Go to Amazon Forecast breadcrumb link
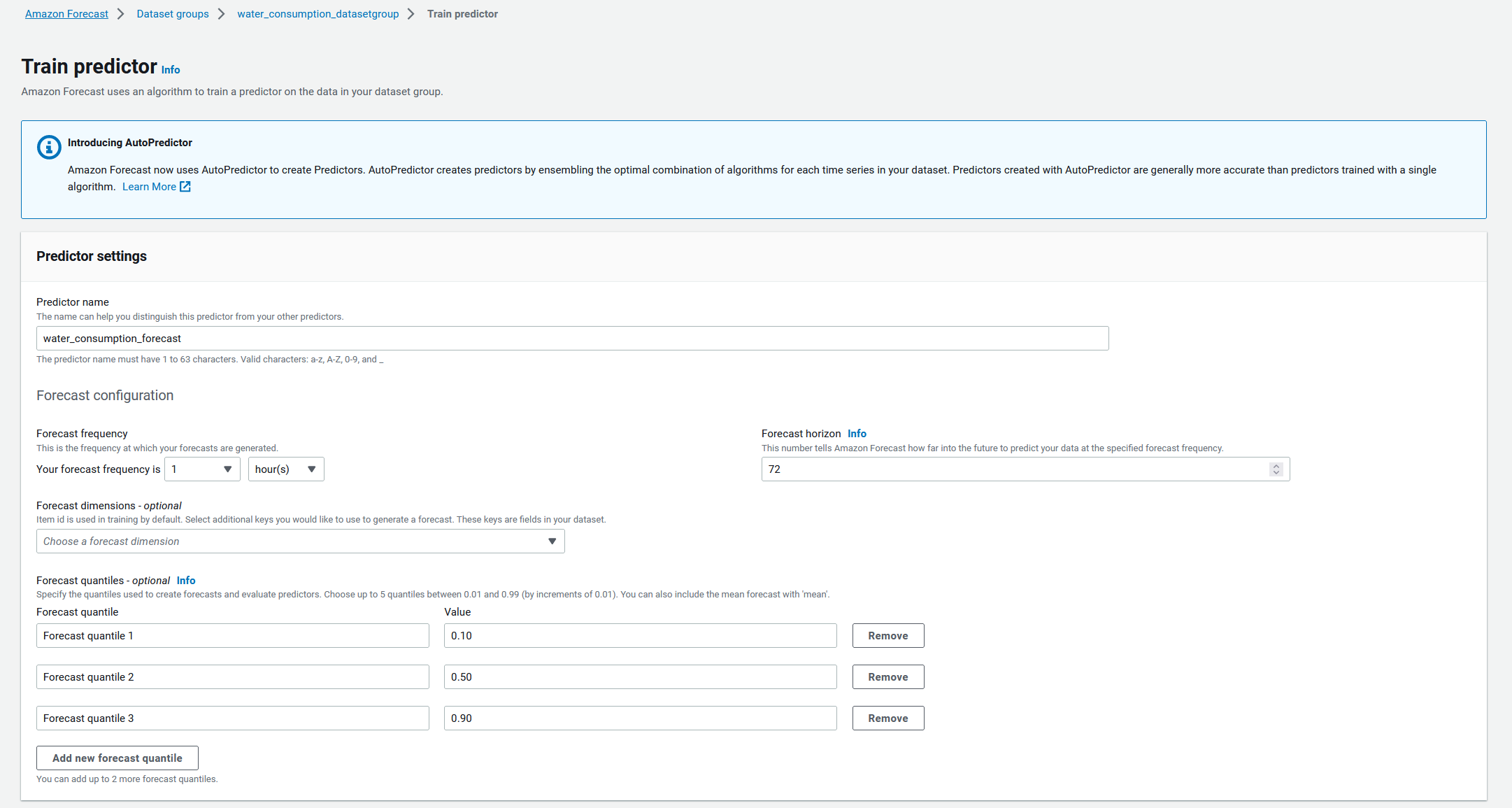The width and height of the screenshot is (1512, 808). 66,14
